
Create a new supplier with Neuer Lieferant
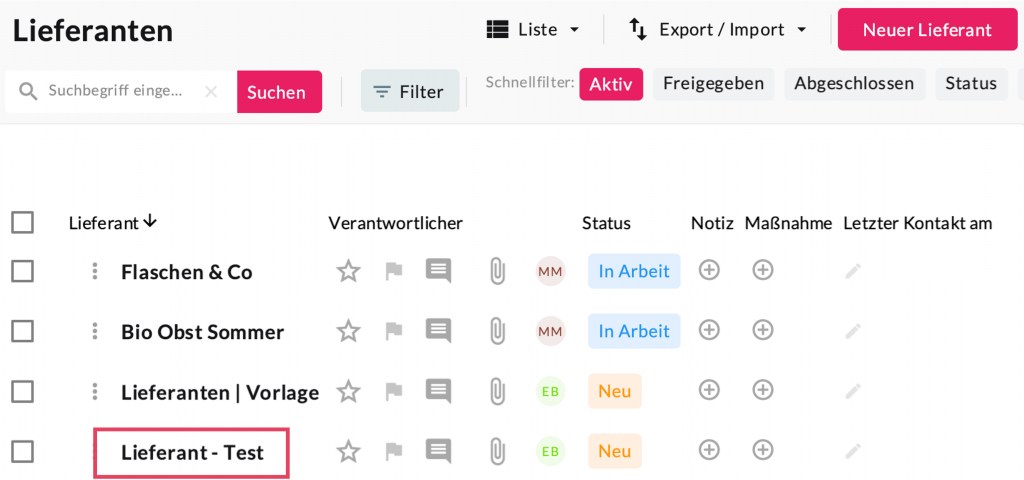(x=926, y=30)
